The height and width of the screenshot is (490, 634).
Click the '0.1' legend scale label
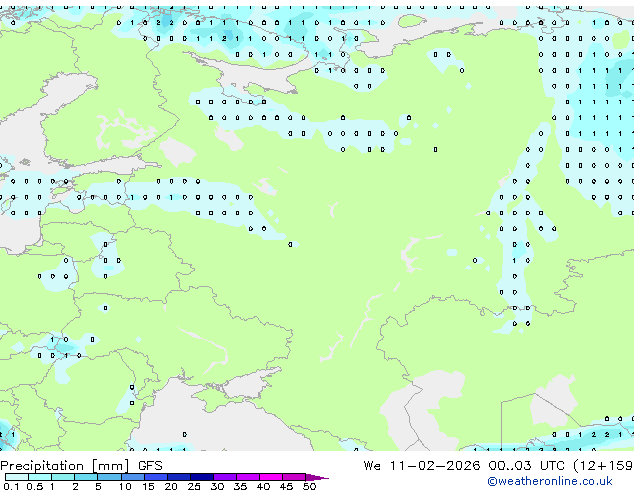tap(11, 486)
